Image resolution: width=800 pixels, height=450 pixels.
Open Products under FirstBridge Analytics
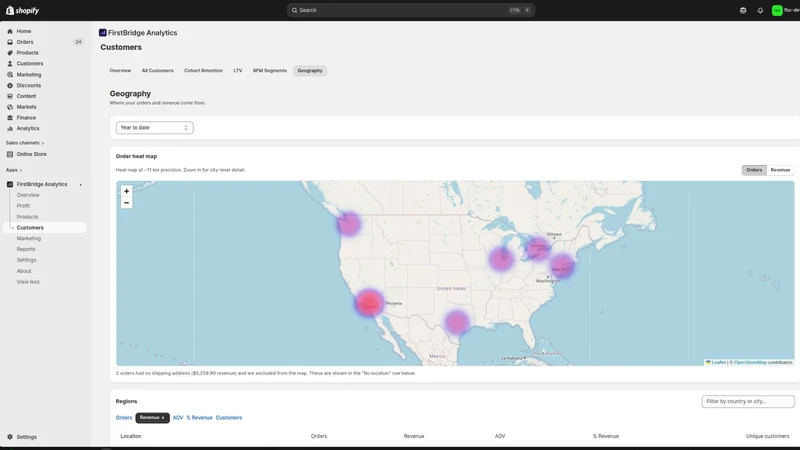point(27,217)
